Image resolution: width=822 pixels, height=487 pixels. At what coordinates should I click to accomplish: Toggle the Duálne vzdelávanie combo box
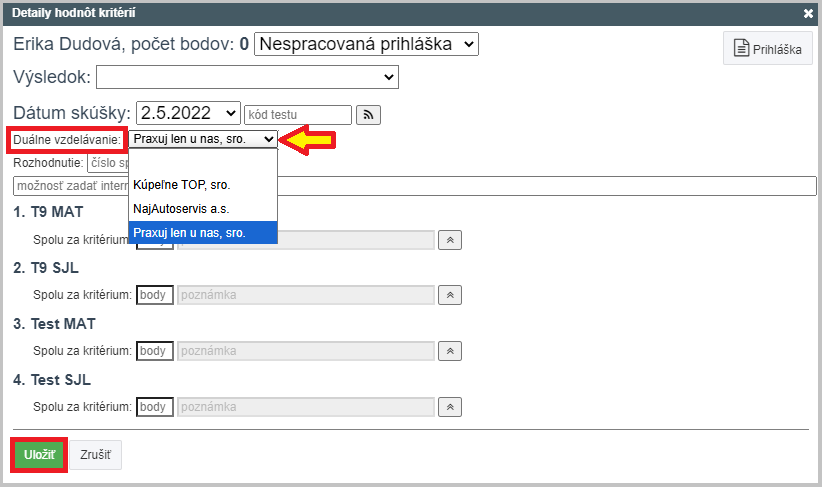[x=203, y=139]
